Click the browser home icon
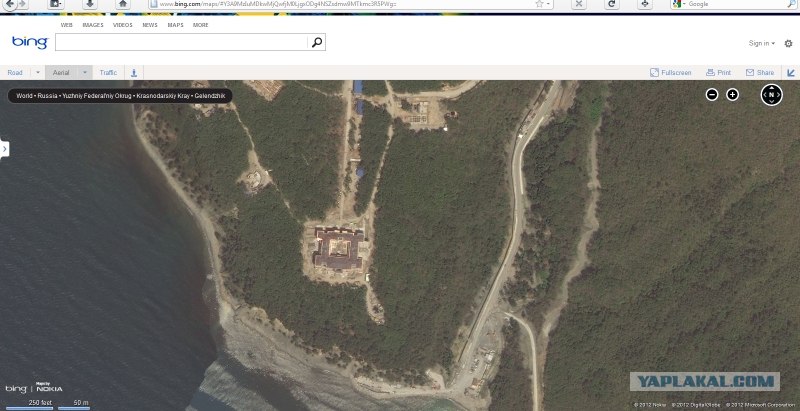The image size is (800, 411). click(x=122, y=4)
